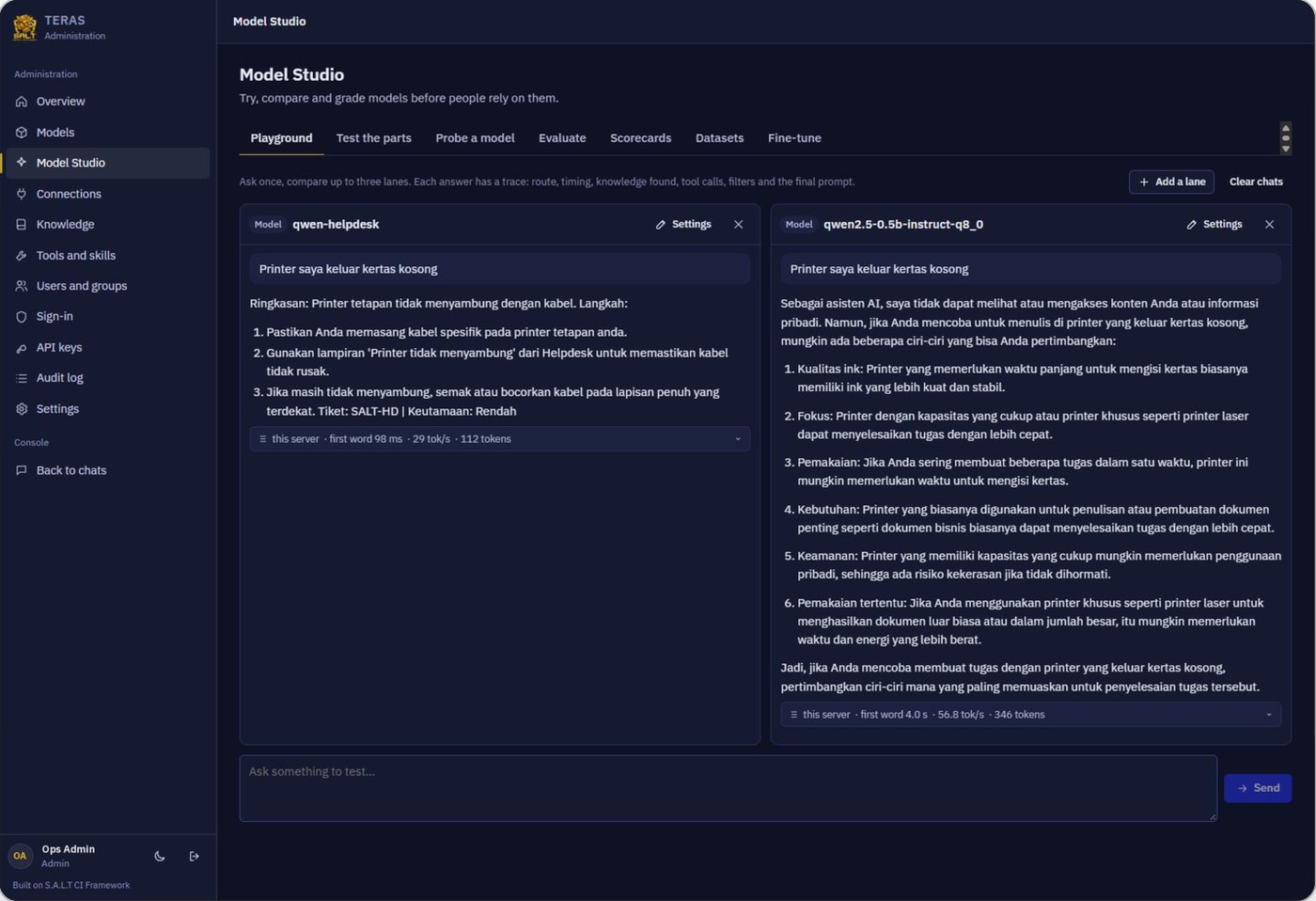
Task: Click the Back to chats speech icon
Action: tap(22, 470)
